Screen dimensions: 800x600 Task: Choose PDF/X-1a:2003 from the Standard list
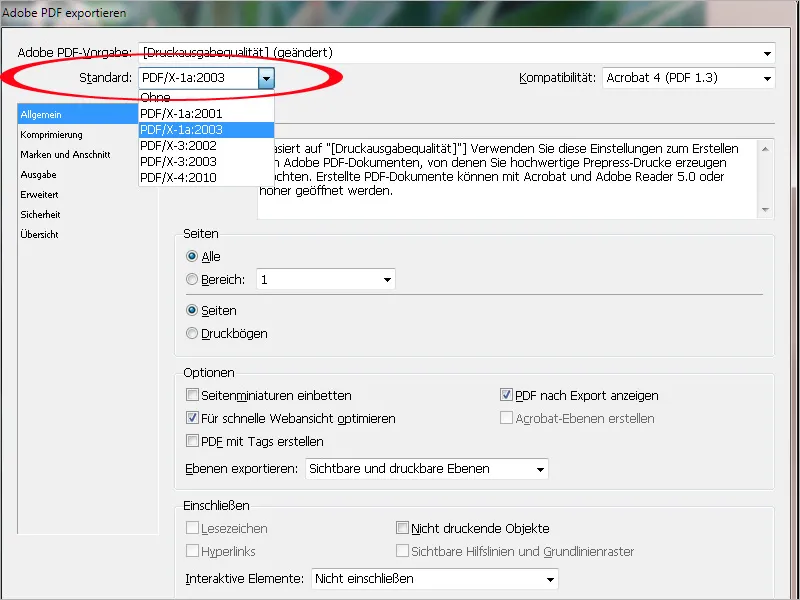(x=206, y=130)
